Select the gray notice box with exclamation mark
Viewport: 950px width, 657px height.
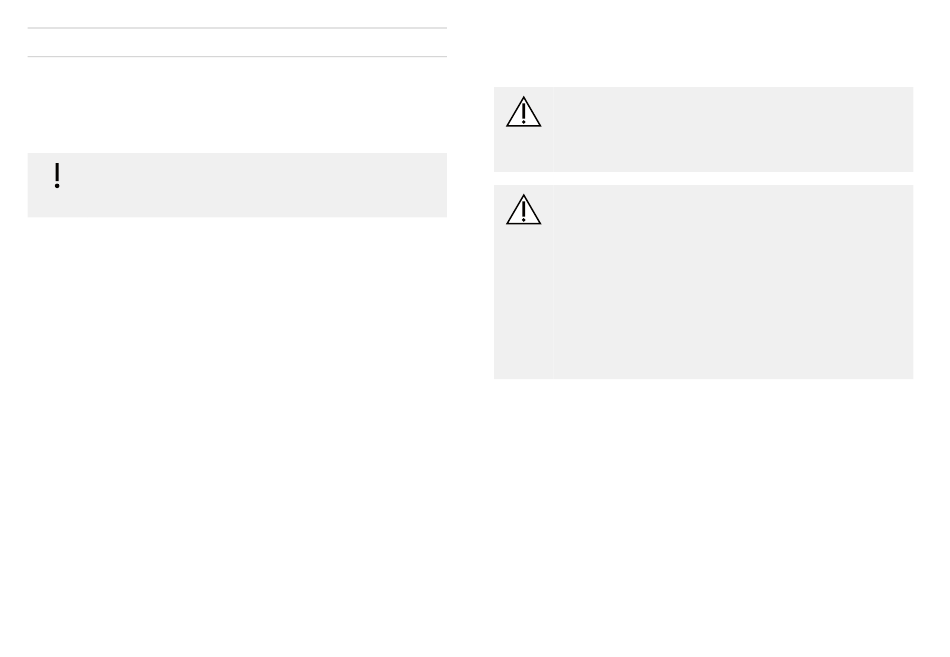coord(238,185)
